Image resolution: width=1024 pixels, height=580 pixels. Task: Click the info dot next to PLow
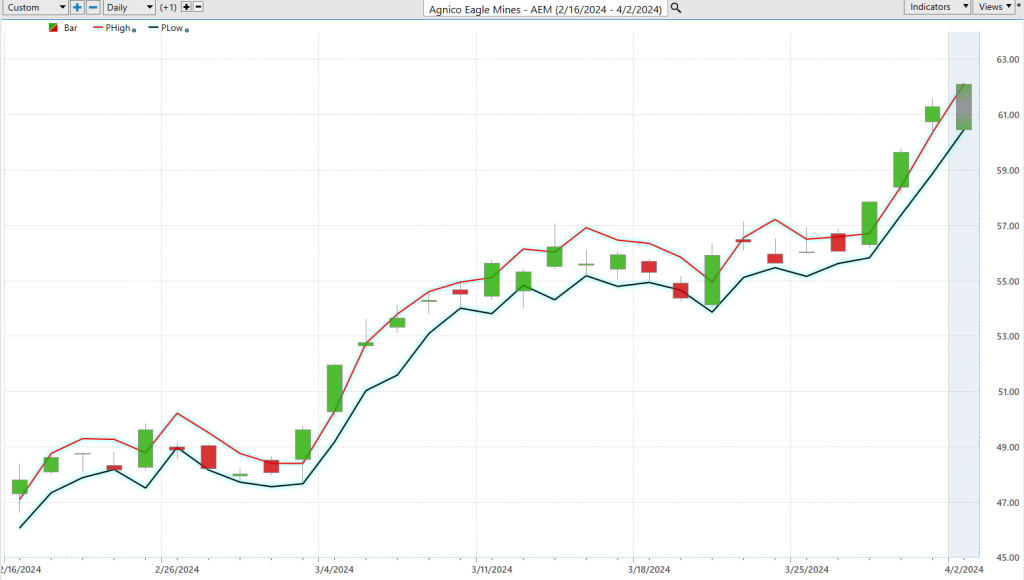point(187,30)
